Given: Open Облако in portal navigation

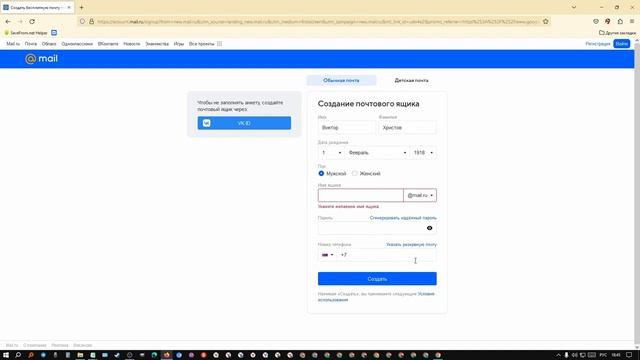Looking at the screenshot, I should pos(49,44).
